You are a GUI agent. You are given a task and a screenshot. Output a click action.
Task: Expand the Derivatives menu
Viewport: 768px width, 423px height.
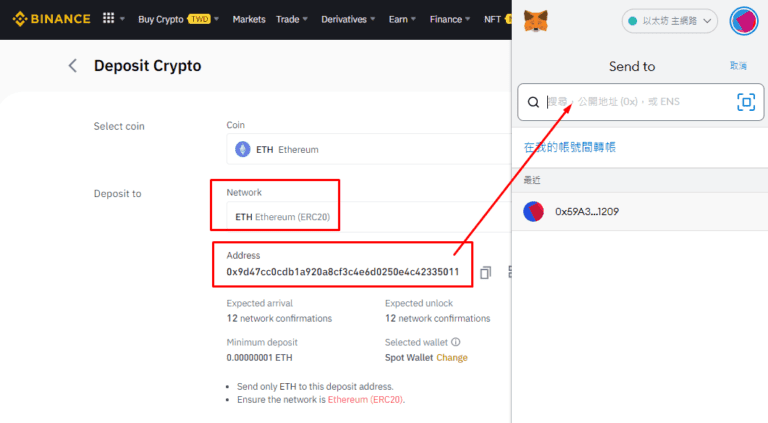[348, 19]
